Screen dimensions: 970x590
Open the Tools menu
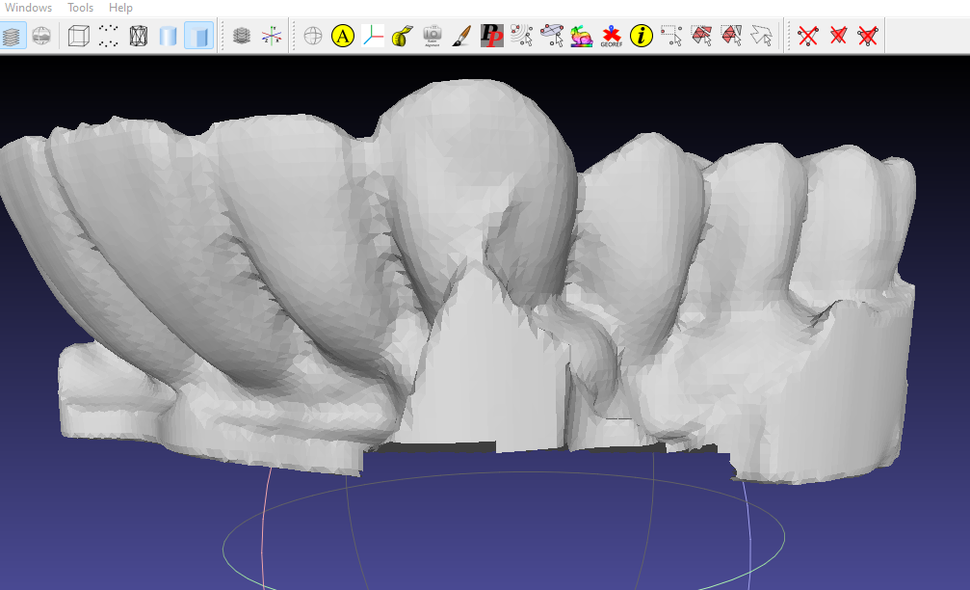point(78,7)
